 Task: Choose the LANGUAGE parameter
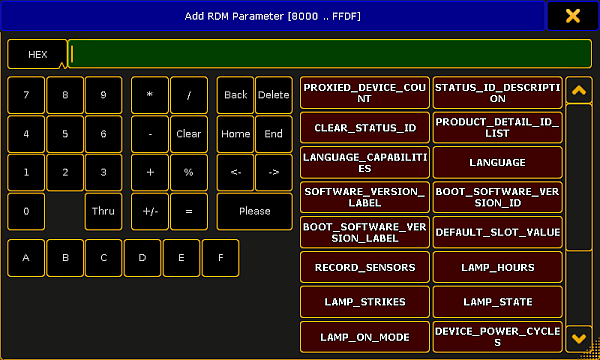pyautogui.click(x=497, y=162)
